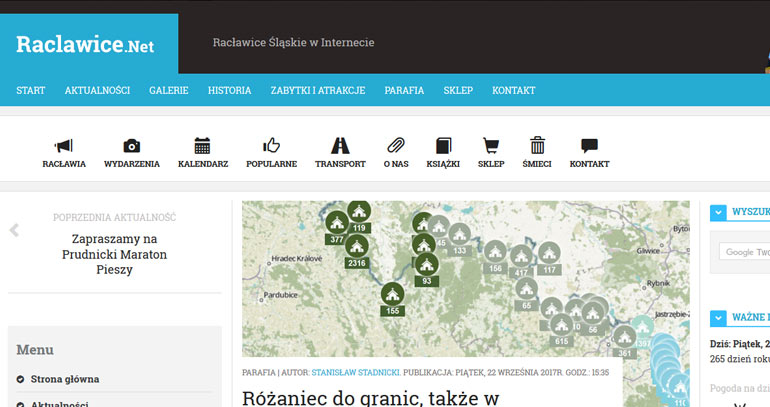Viewport: 770px width, 407px height.
Task: Click church map marker labeled 119
Action: pyautogui.click(x=359, y=217)
